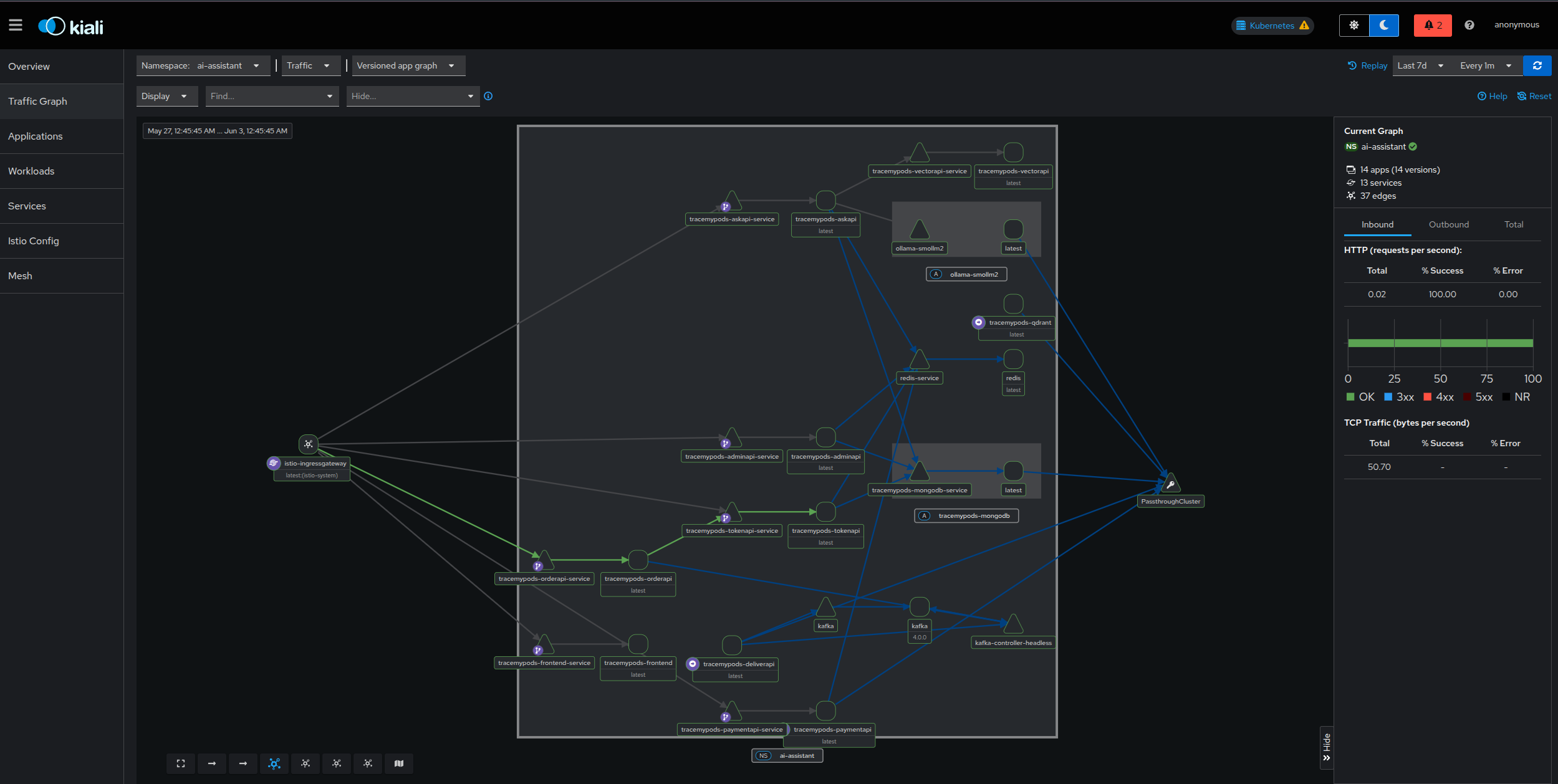
Task: Change refresh interval from Every 1m dropdown
Action: [x=1484, y=65]
